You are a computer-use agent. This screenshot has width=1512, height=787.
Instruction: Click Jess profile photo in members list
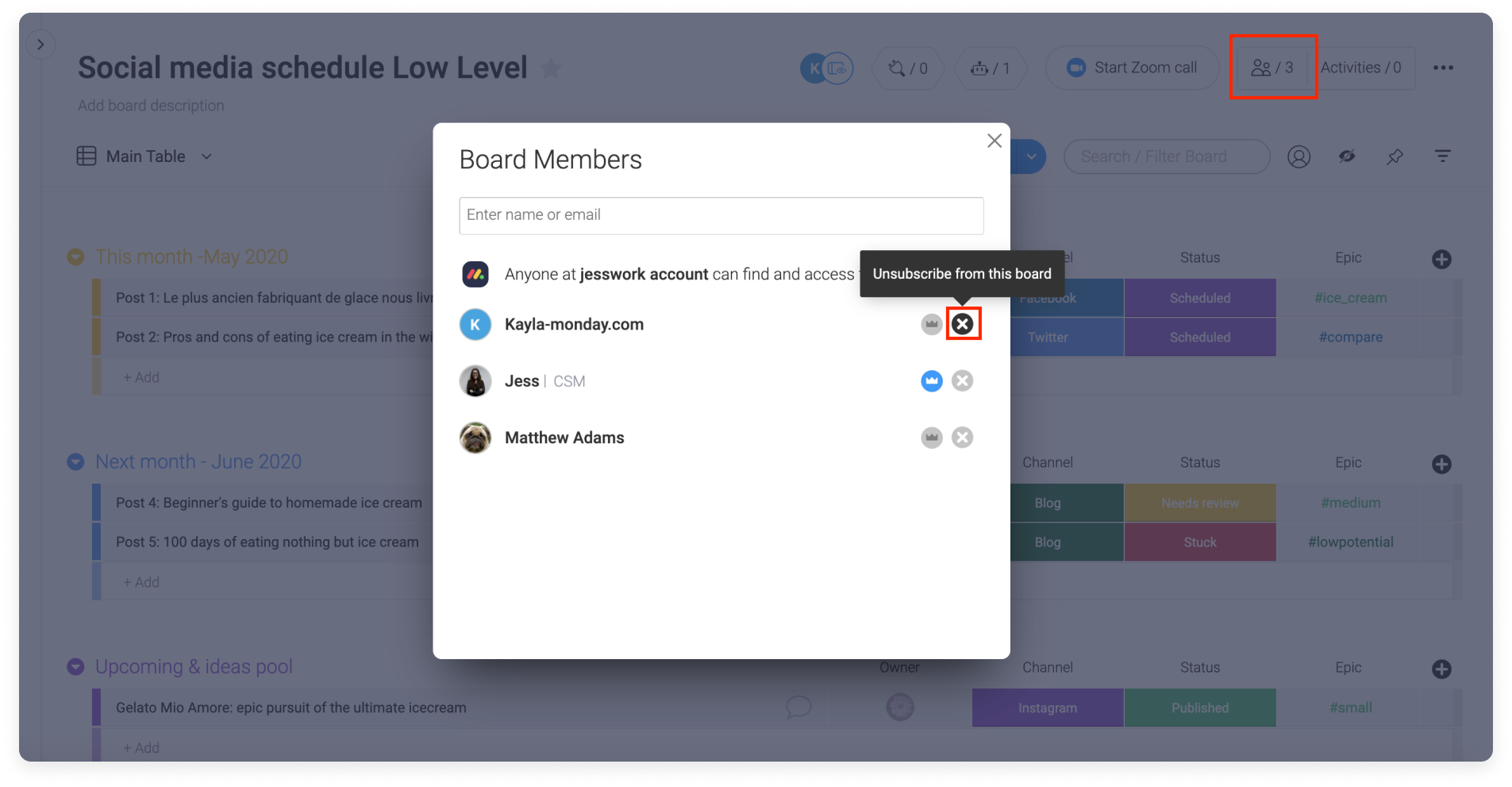475,381
